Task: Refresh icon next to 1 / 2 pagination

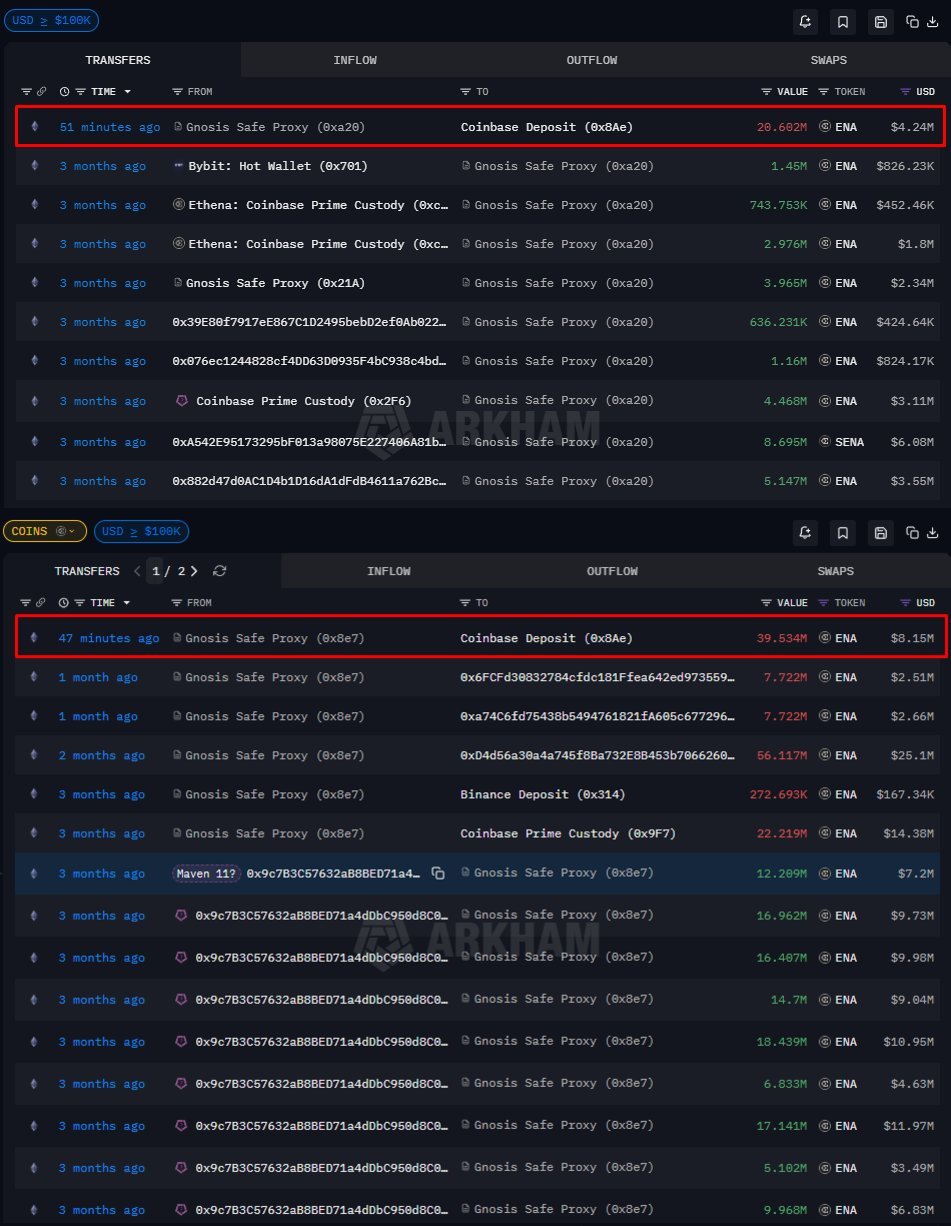Action: tap(220, 571)
